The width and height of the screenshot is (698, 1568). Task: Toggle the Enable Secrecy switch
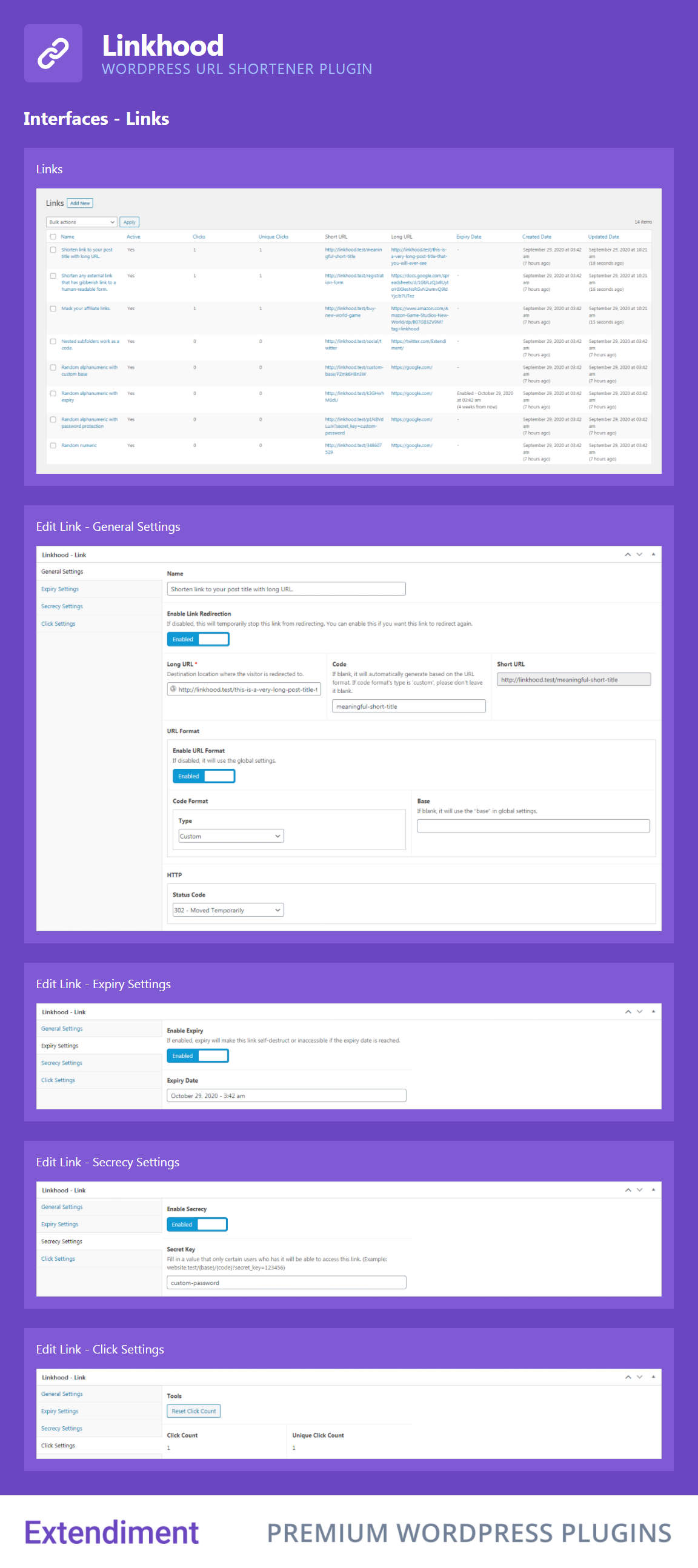coord(197,1224)
